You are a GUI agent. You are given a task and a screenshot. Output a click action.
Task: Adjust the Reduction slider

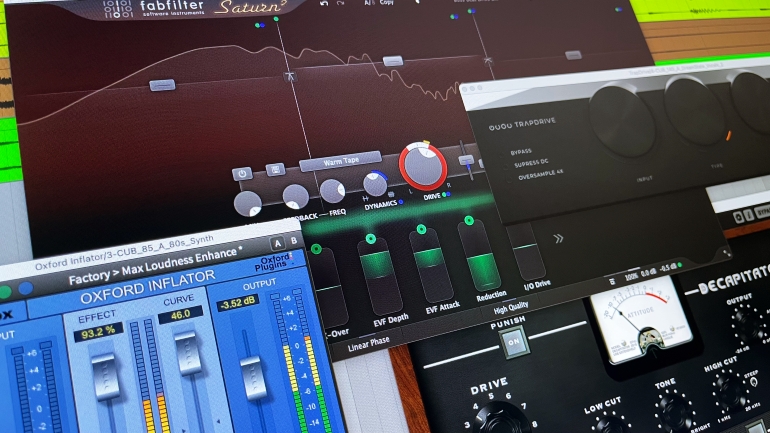point(480,255)
